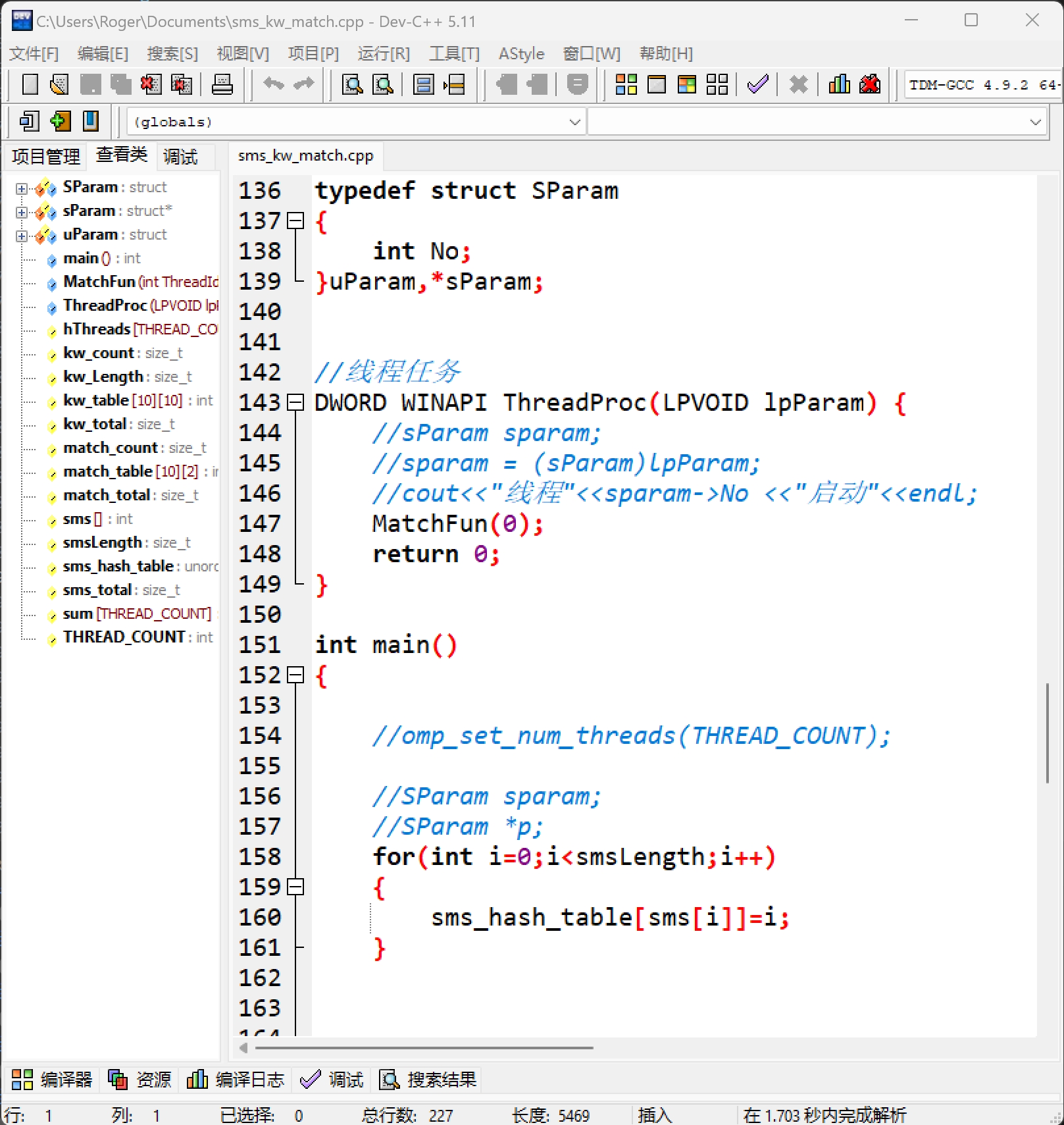
Task: Select main () : int in class tree
Action: (x=101, y=258)
